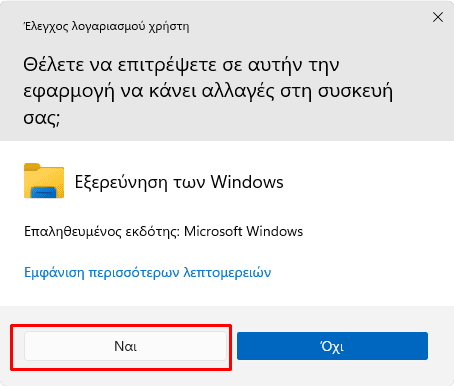The width and height of the screenshot is (454, 386).
Task: Click the Επαληθευμένος εκδότης publisher line
Action: pos(163,231)
